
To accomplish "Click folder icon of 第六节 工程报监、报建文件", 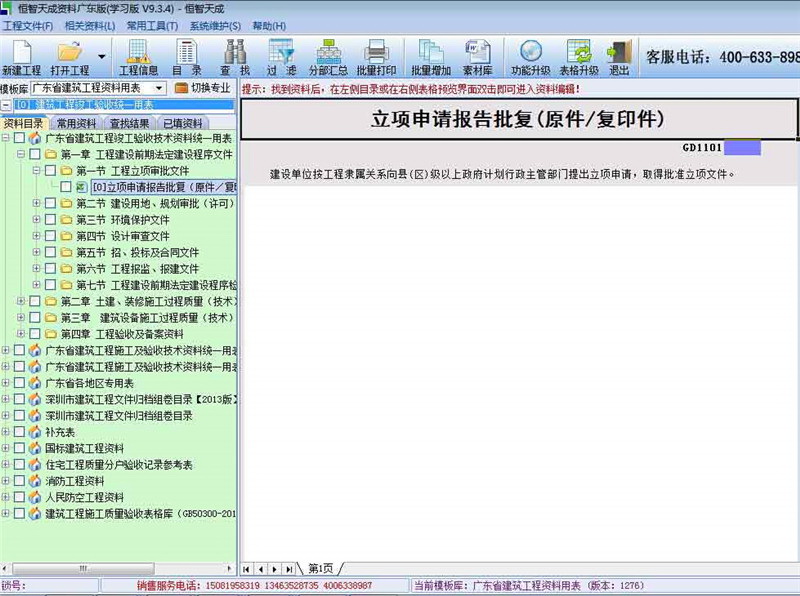I will [66, 268].
